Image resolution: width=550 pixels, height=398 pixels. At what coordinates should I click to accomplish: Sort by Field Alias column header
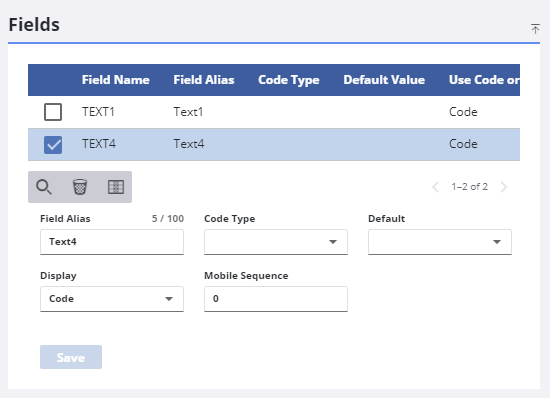204,80
